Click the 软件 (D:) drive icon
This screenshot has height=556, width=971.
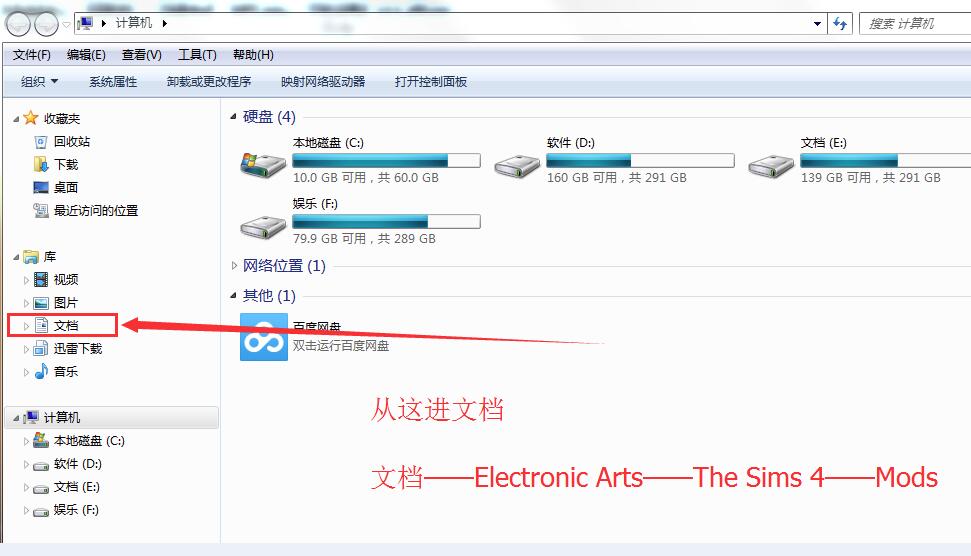tap(517, 166)
